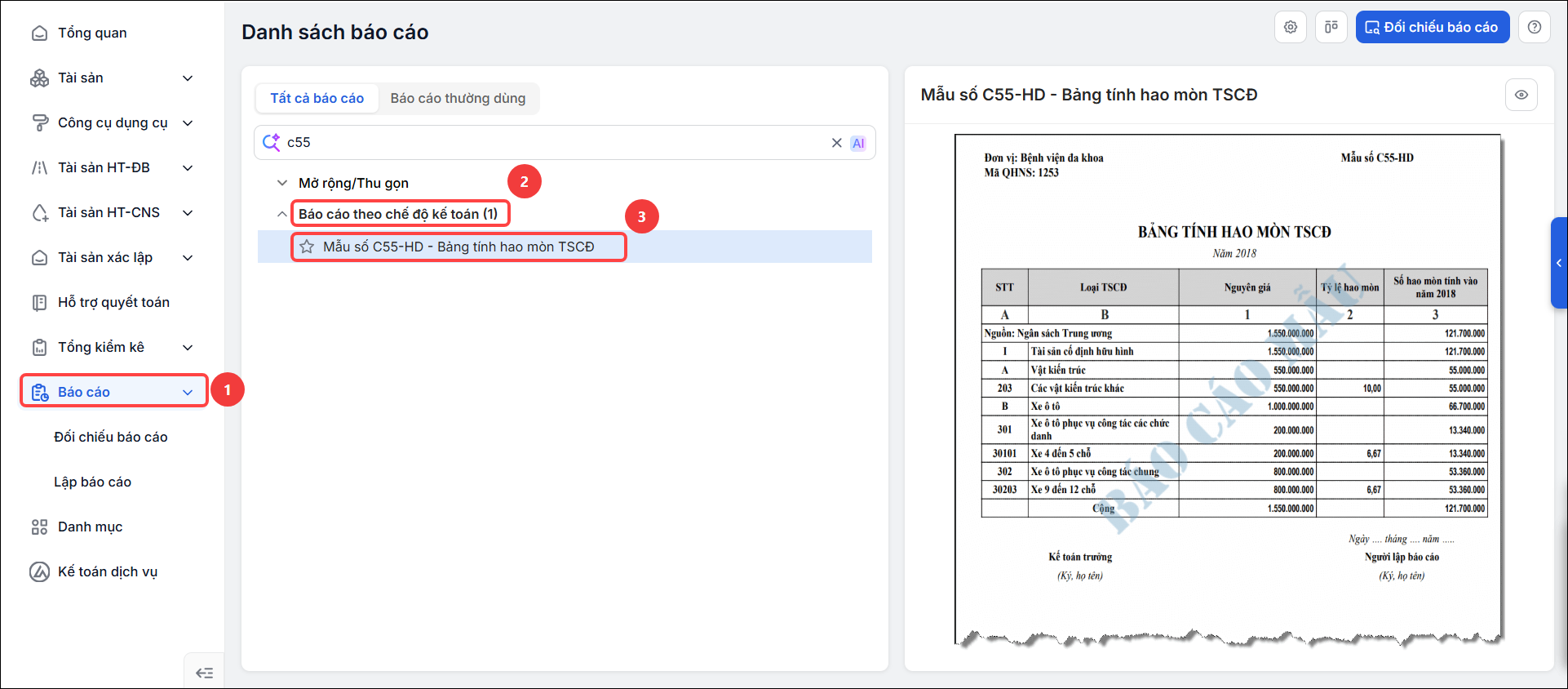This screenshot has width=1568, height=689.
Task: Select Báo cáo theo chế độ kế toán (1)
Action: [x=398, y=214]
